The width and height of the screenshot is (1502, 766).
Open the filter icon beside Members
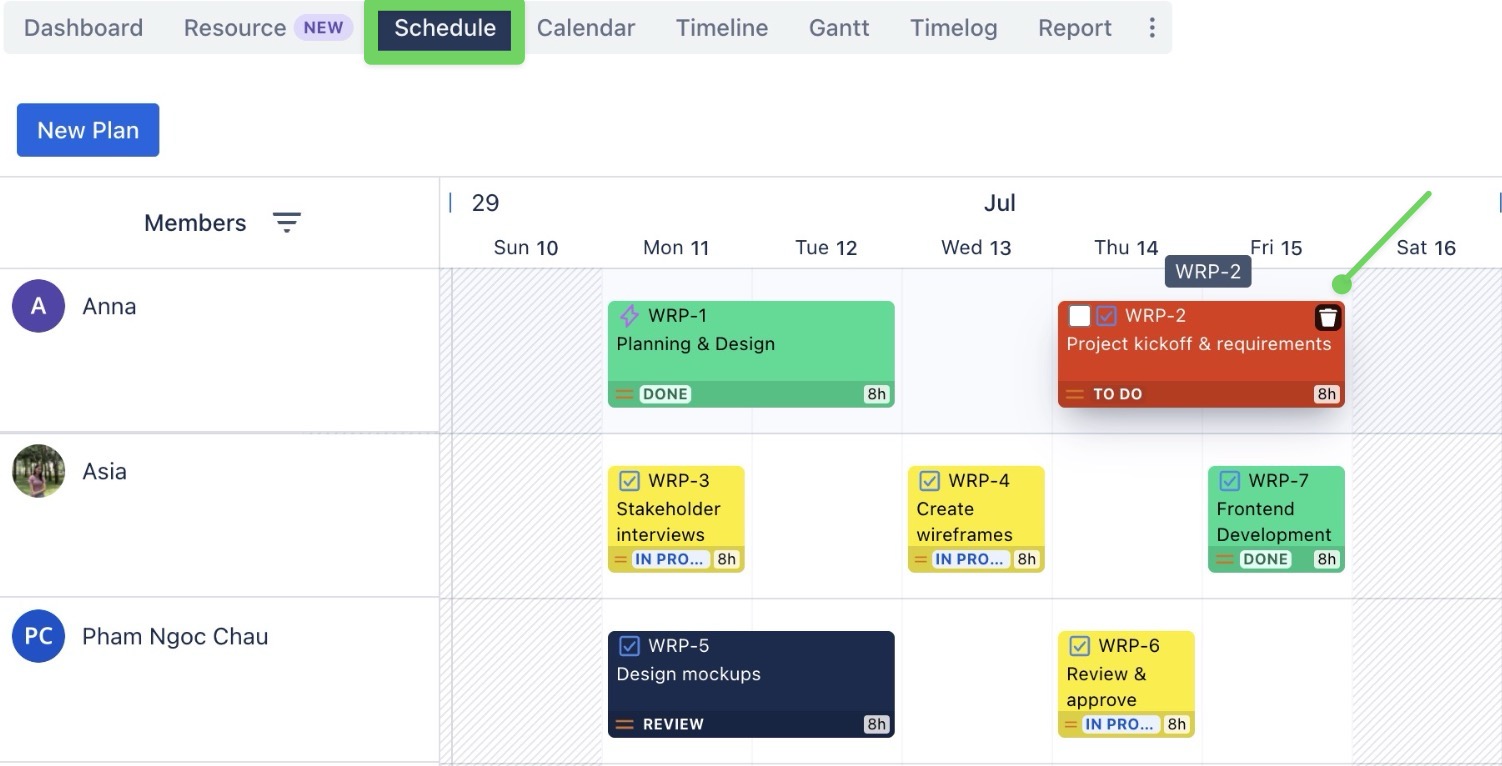(287, 223)
